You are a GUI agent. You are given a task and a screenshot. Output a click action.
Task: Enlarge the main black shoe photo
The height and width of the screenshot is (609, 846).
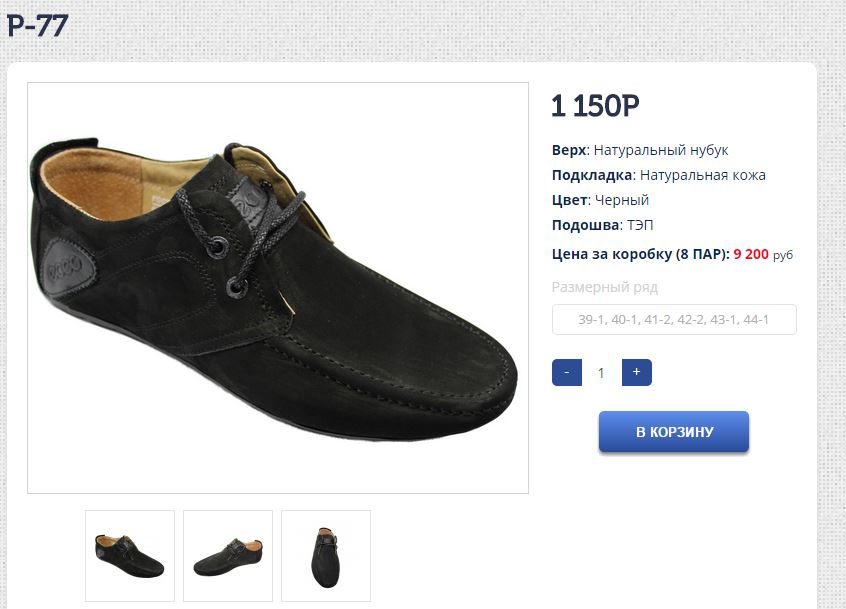[278, 288]
